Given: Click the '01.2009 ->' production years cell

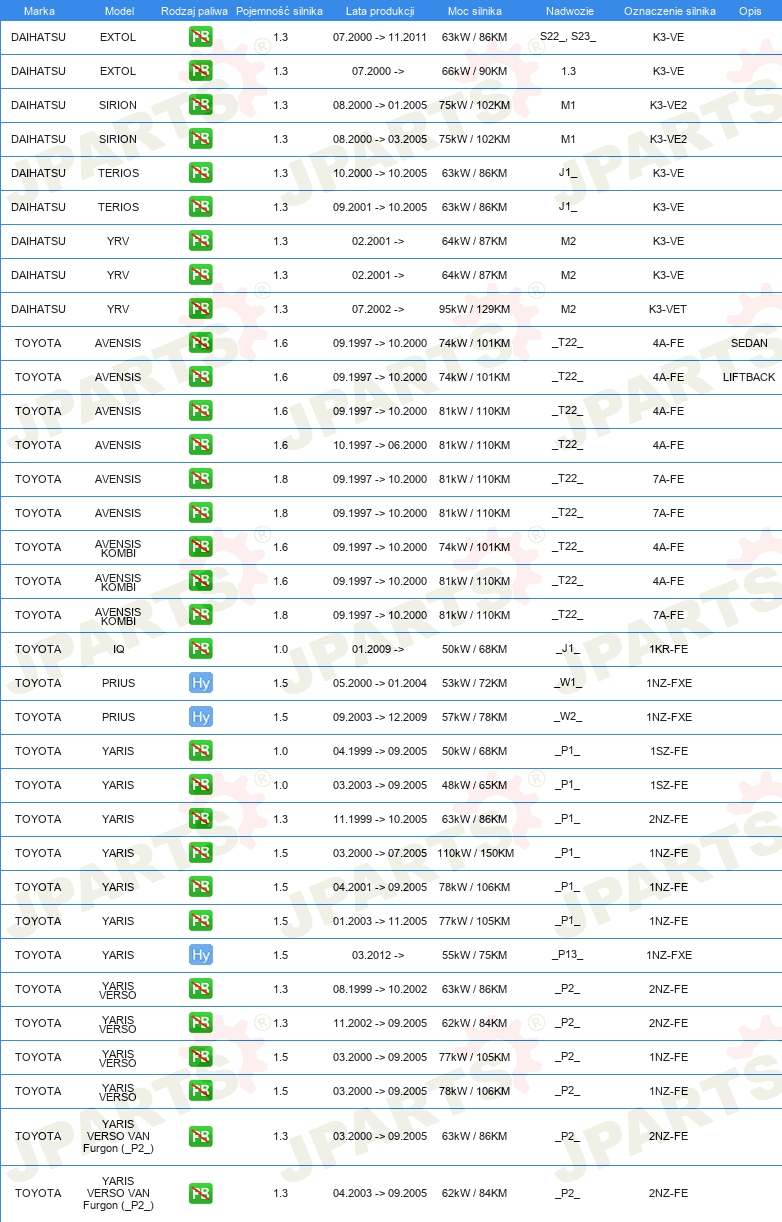Looking at the screenshot, I should pyautogui.click(x=378, y=649).
